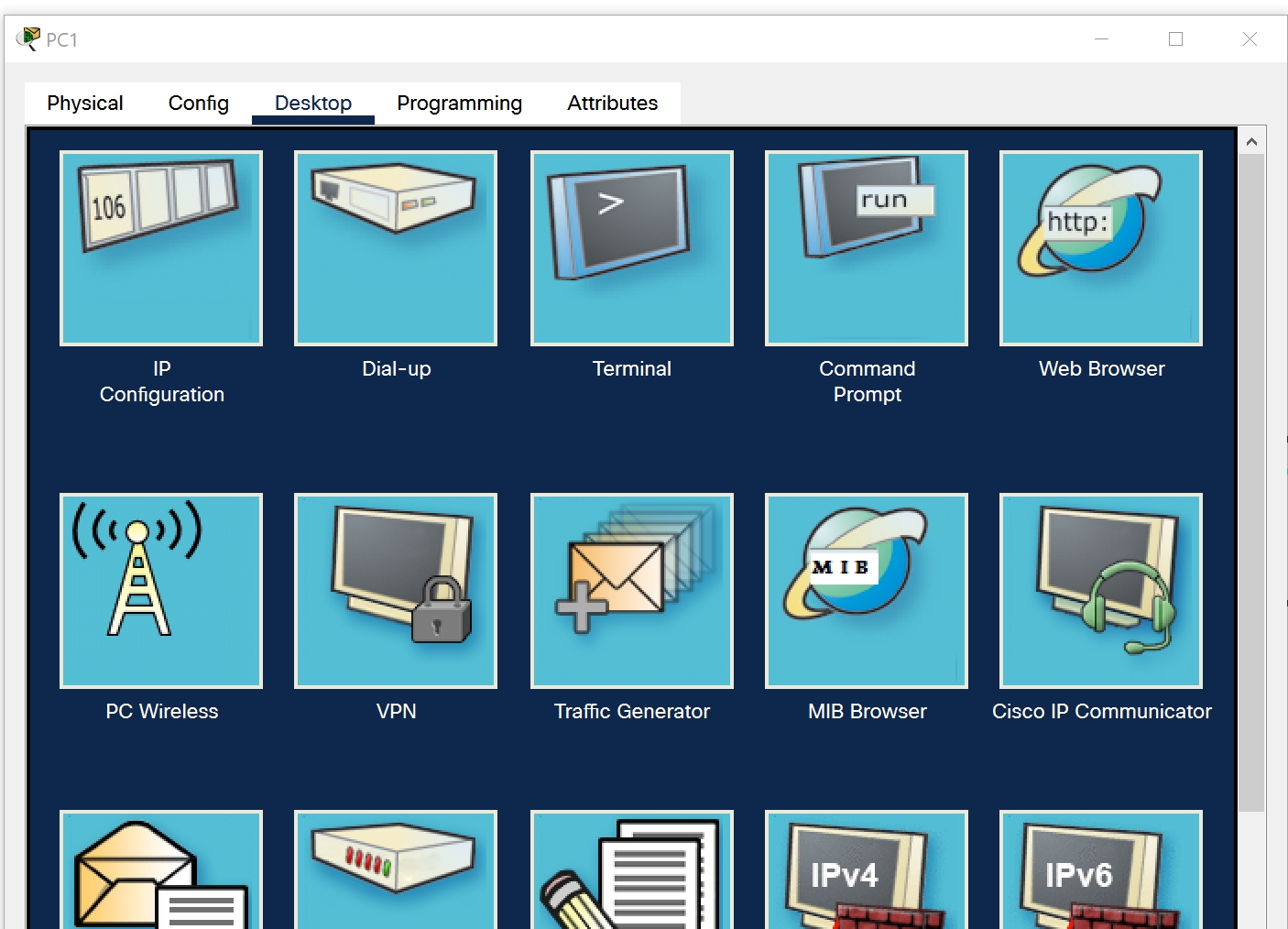Click the MIB Browser label text
This screenshot has height=929, width=1288.
coord(868,711)
